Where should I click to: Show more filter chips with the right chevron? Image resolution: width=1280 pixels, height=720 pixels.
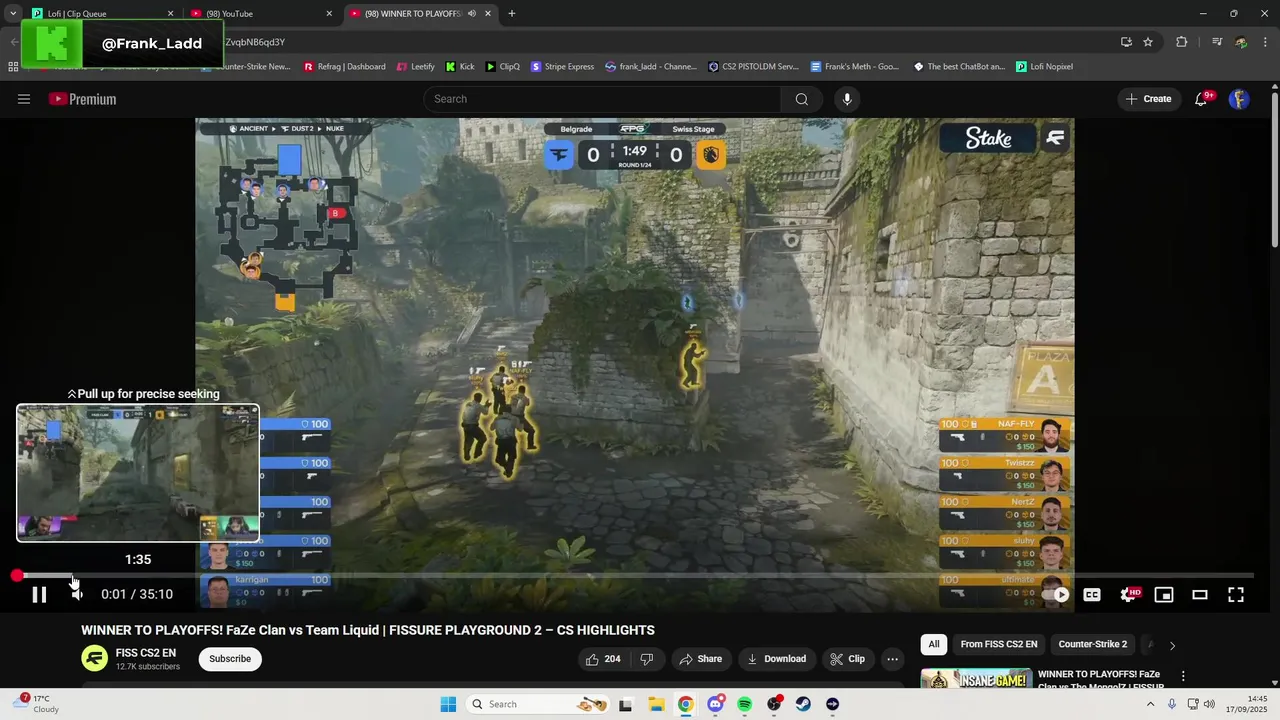click(x=1172, y=645)
